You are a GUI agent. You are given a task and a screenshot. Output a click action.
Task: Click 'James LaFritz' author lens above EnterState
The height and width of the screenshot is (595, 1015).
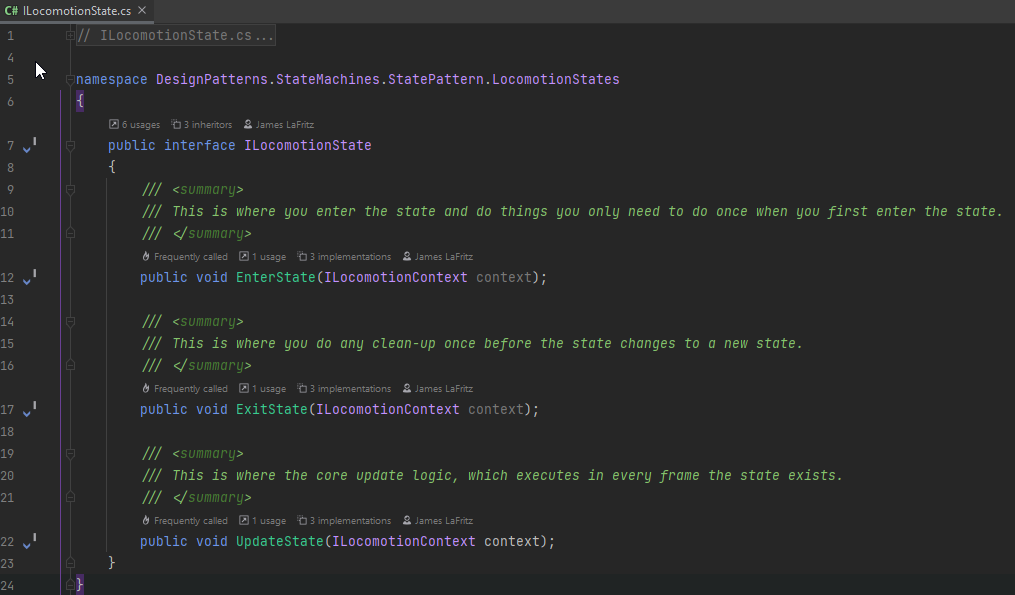(x=438, y=256)
